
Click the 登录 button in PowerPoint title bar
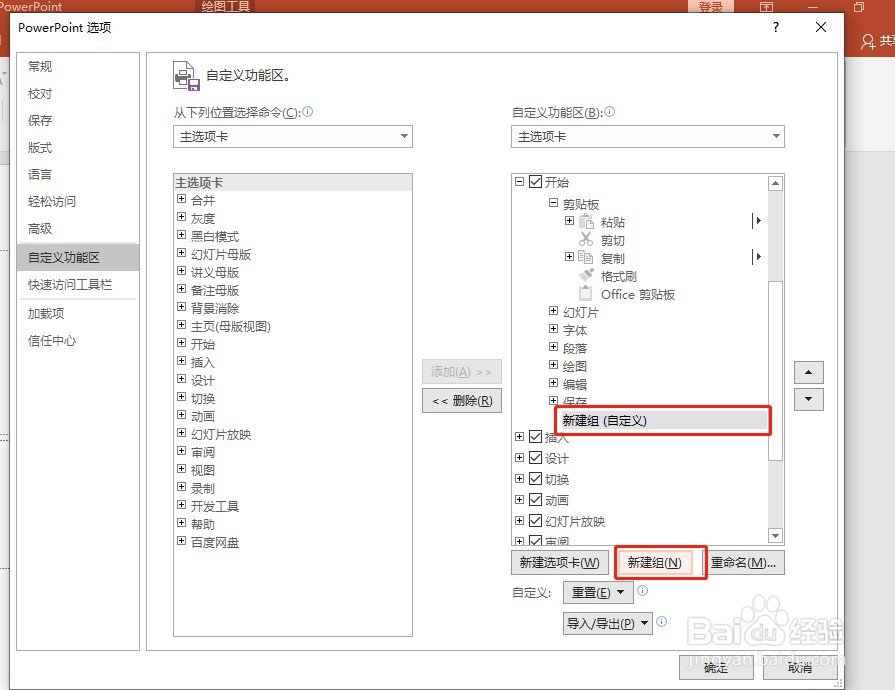pos(711,7)
